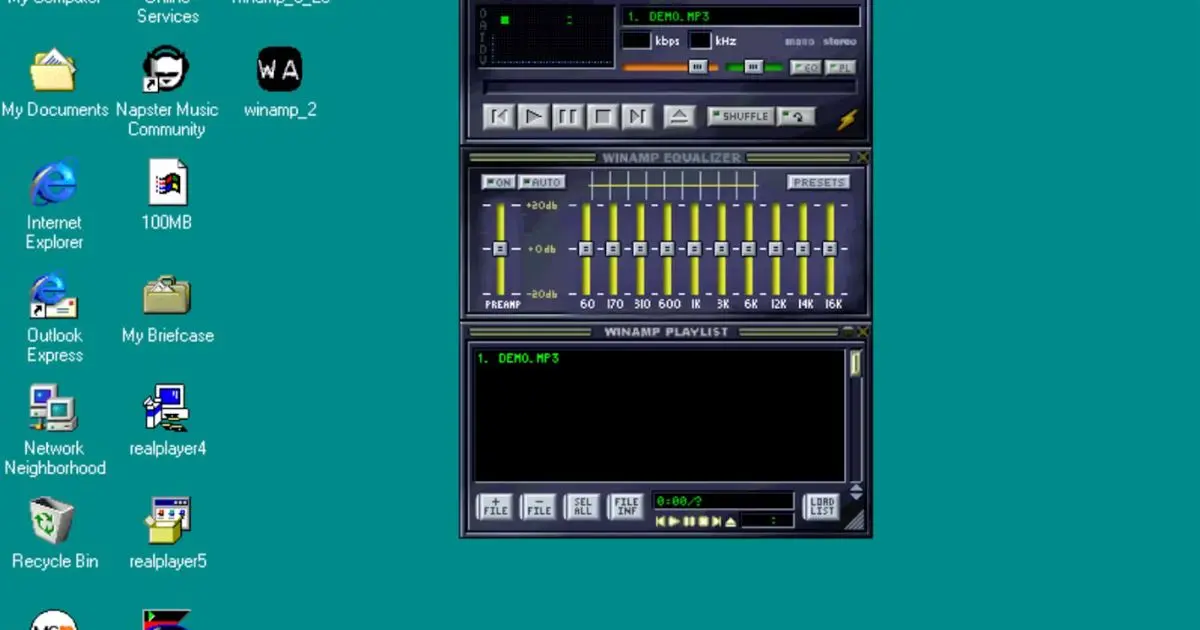This screenshot has width=1200, height=630.
Task: Select the 100MB file icon
Action: [167, 197]
